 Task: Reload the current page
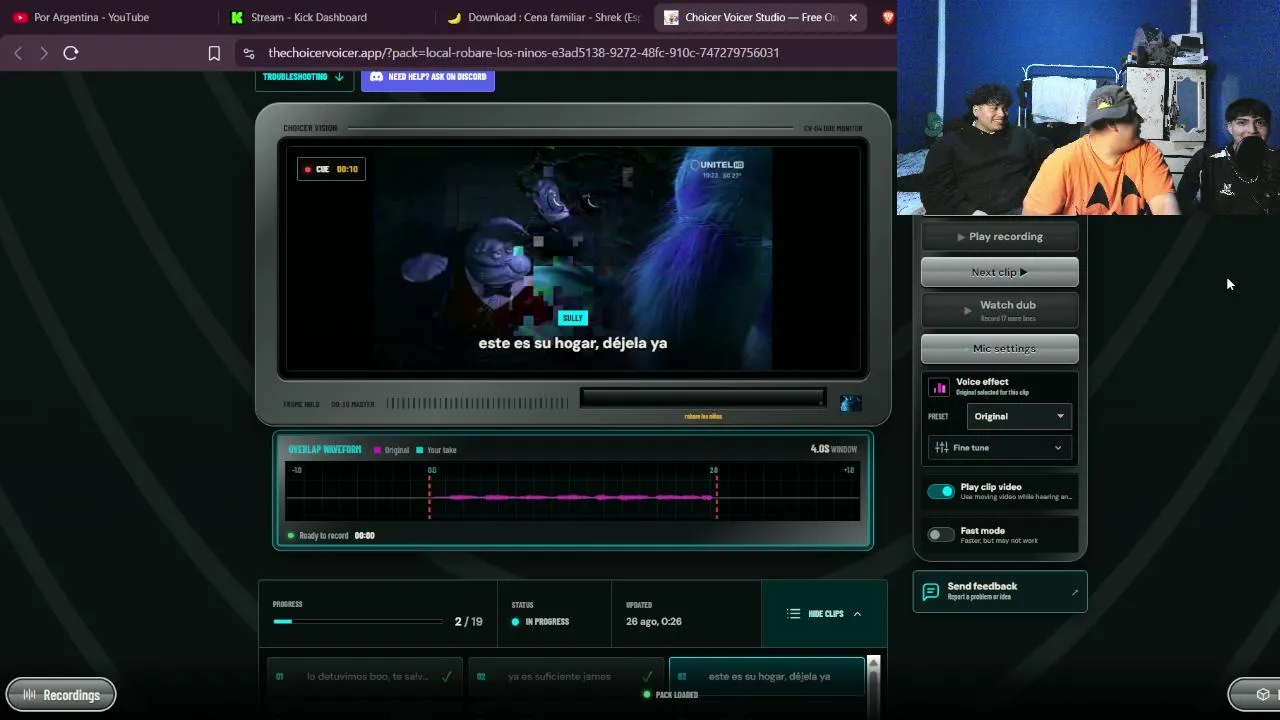coord(71,53)
